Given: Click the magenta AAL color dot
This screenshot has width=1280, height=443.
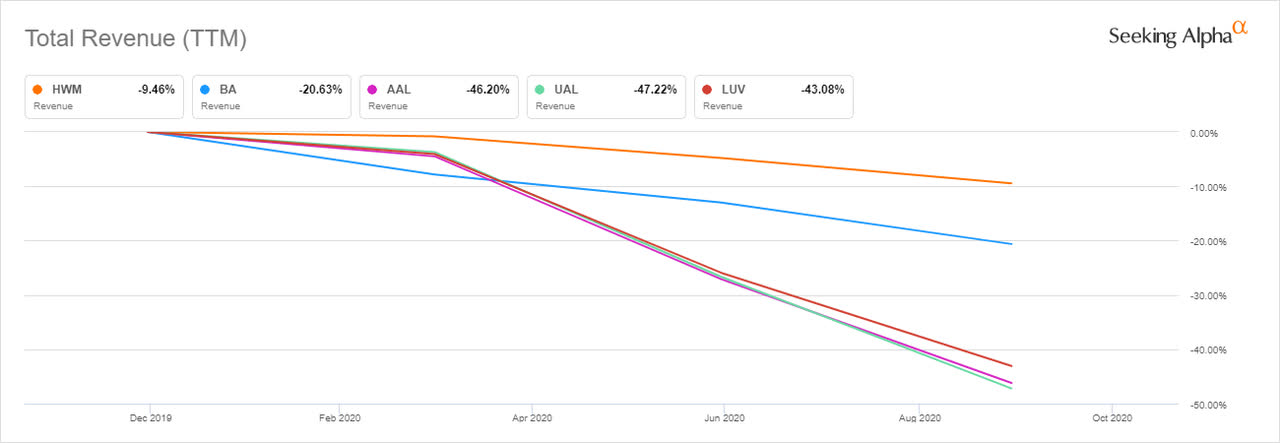Looking at the screenshot, I should point(373,89).
